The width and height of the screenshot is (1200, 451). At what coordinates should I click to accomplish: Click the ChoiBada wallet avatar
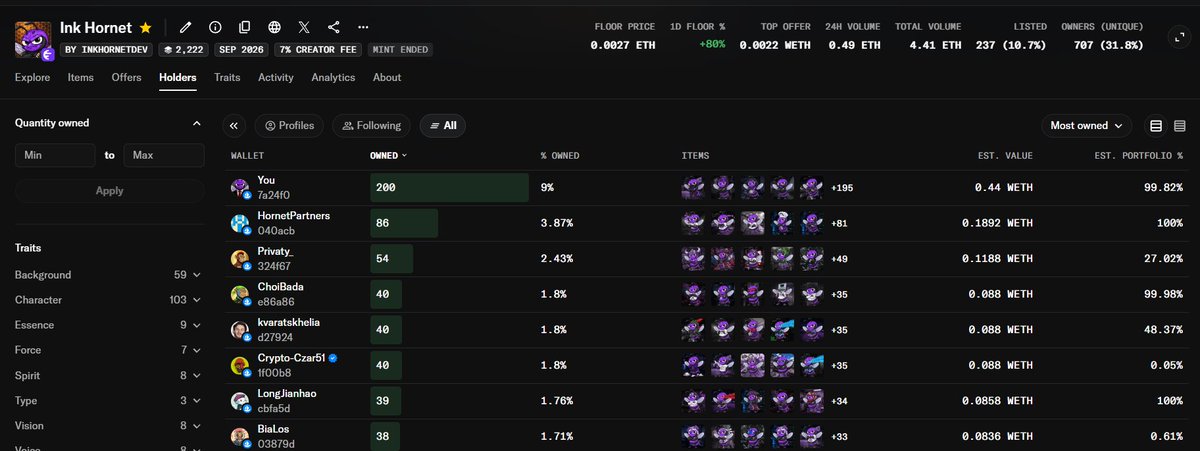pyautogui.click(x=240, y=294)
